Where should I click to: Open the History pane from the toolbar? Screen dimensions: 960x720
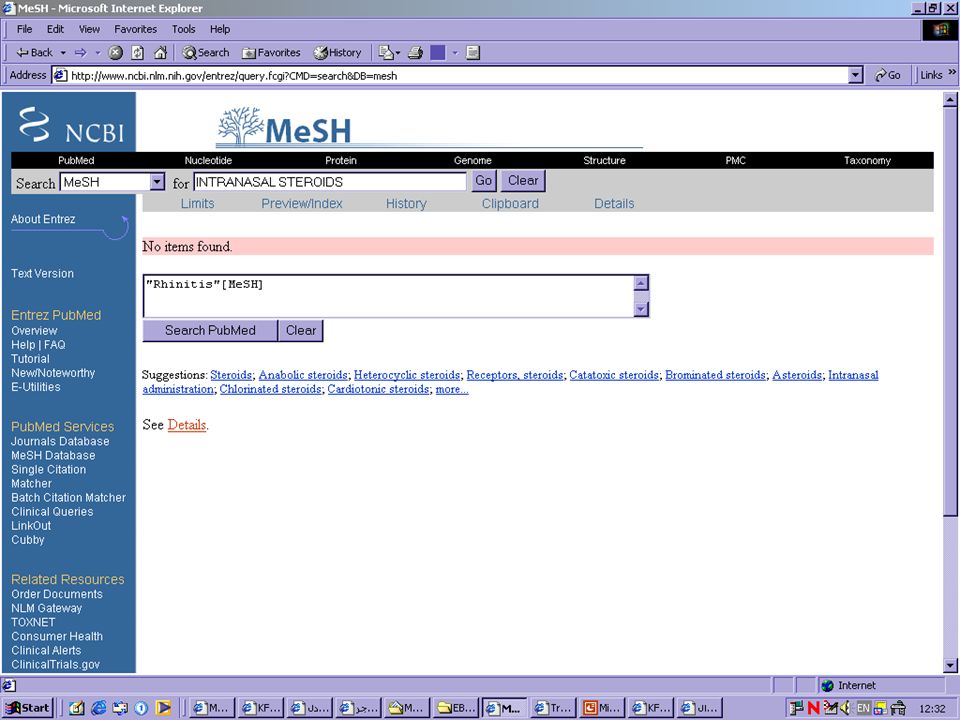click(337, 53)
